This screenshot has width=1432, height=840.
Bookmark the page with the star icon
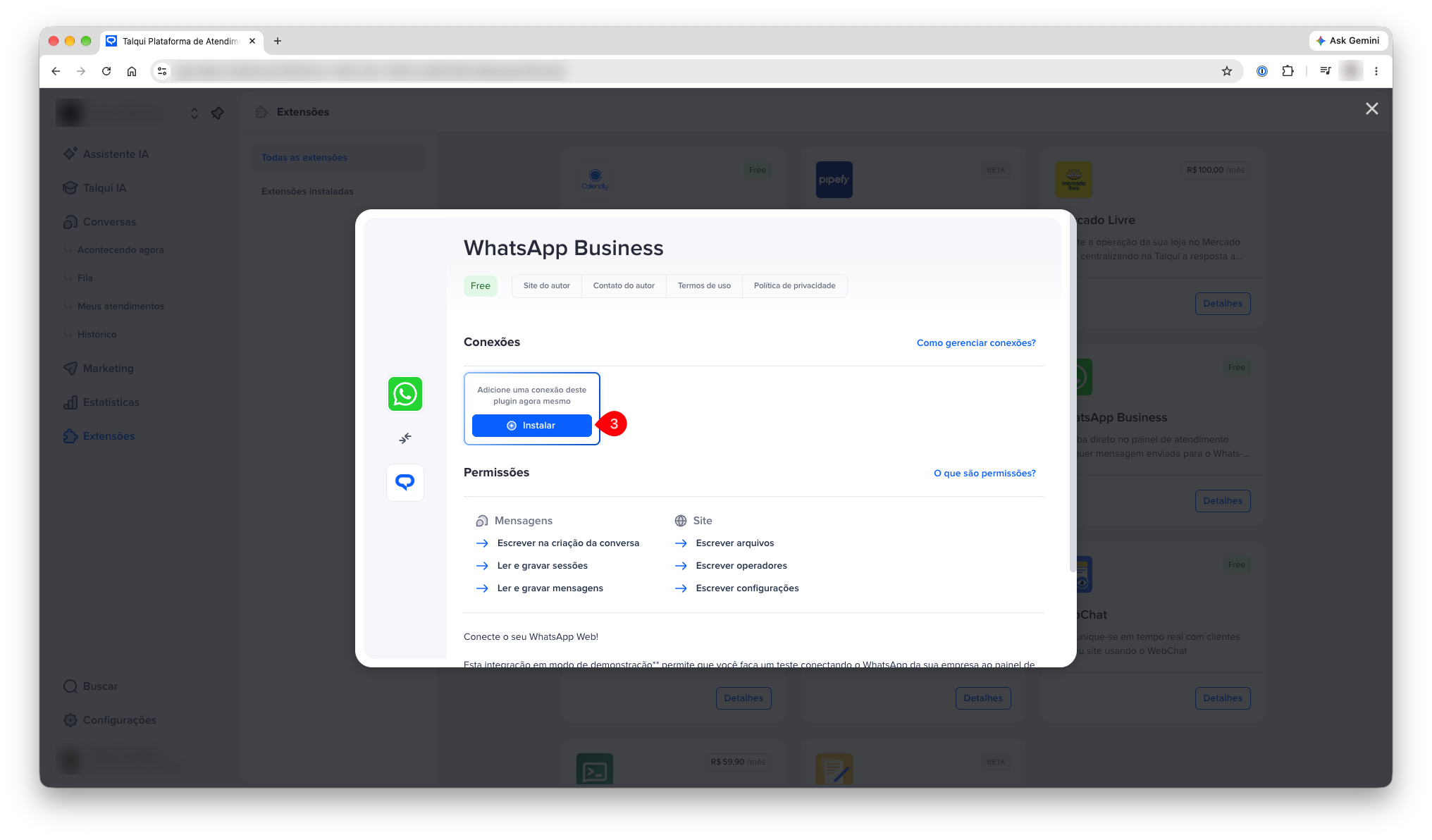pyautogui.click(x=1227, y=71)
